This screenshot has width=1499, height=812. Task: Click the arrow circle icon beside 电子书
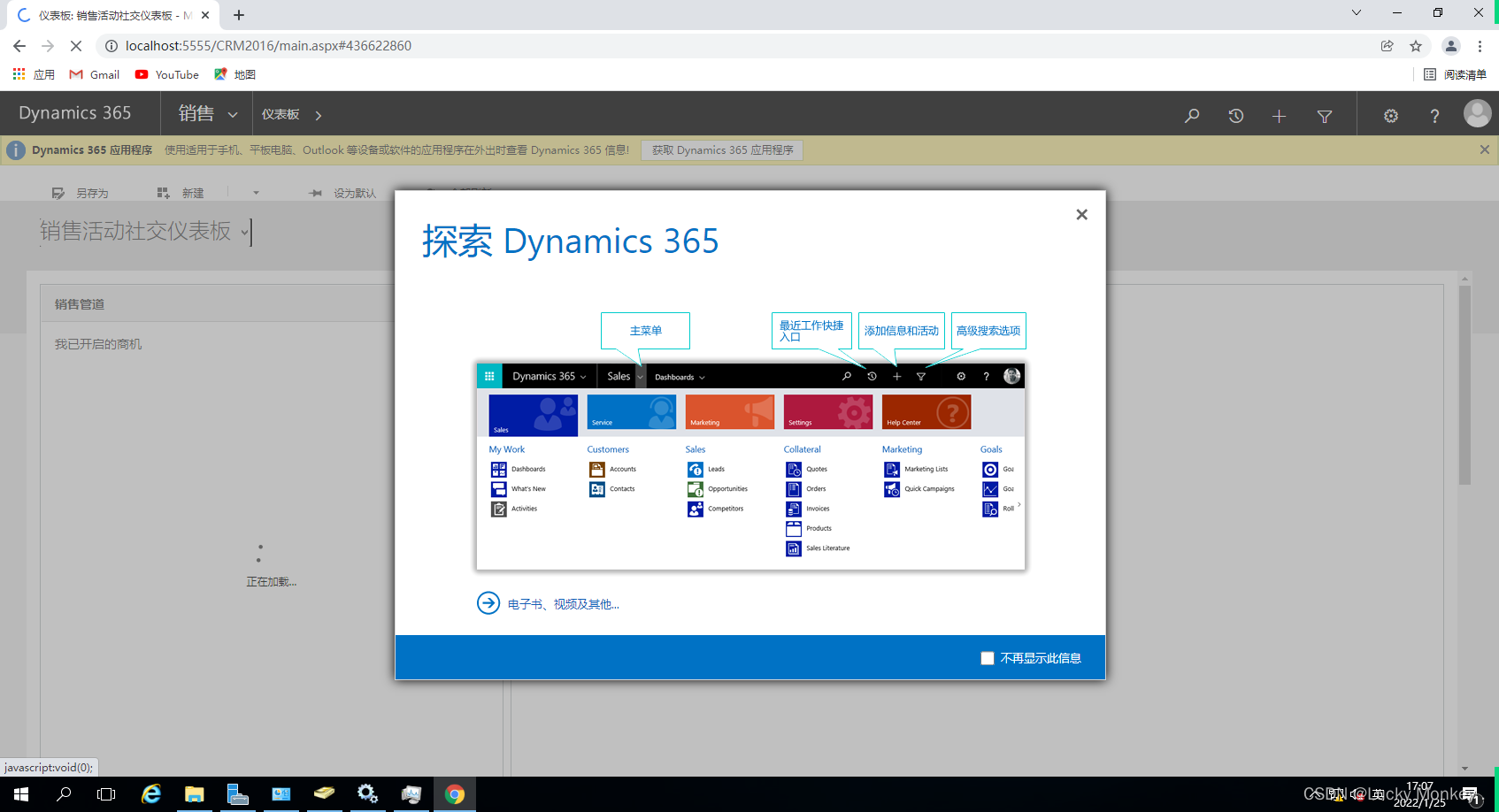[x=488, y=603]
